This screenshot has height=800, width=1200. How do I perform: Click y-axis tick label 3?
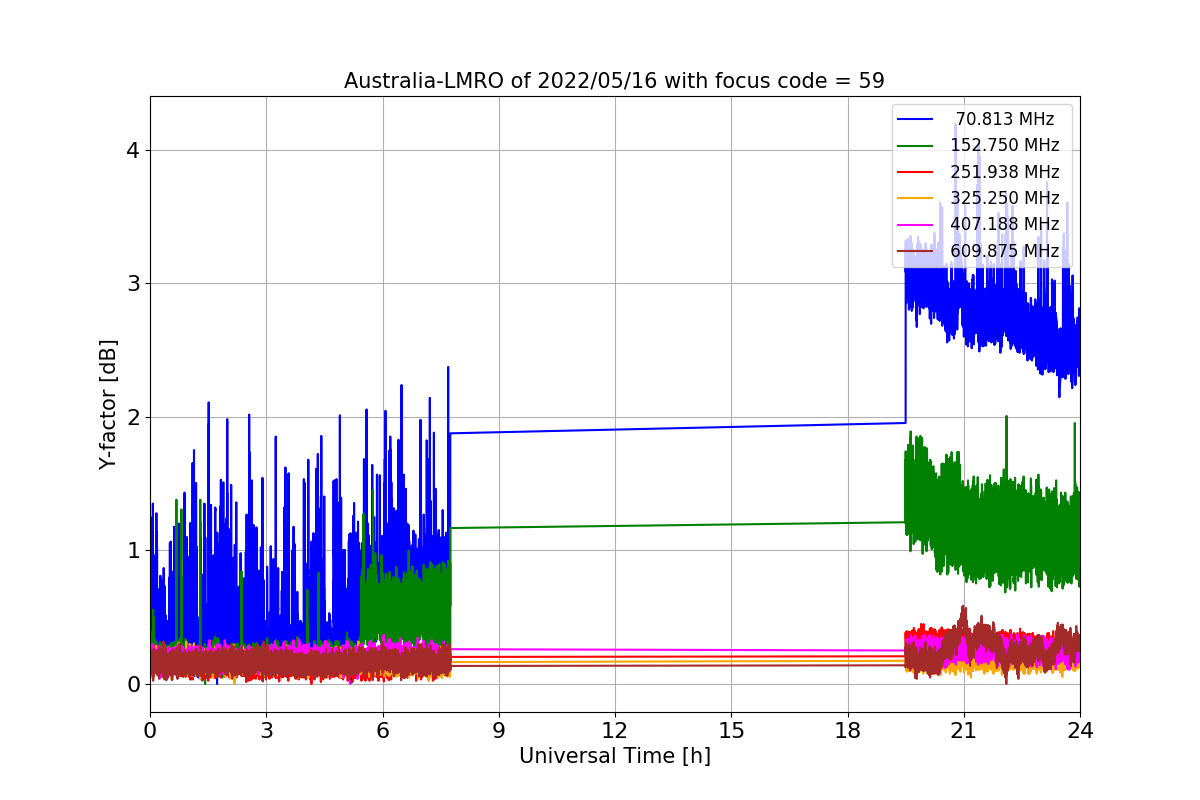click(133, 284)
